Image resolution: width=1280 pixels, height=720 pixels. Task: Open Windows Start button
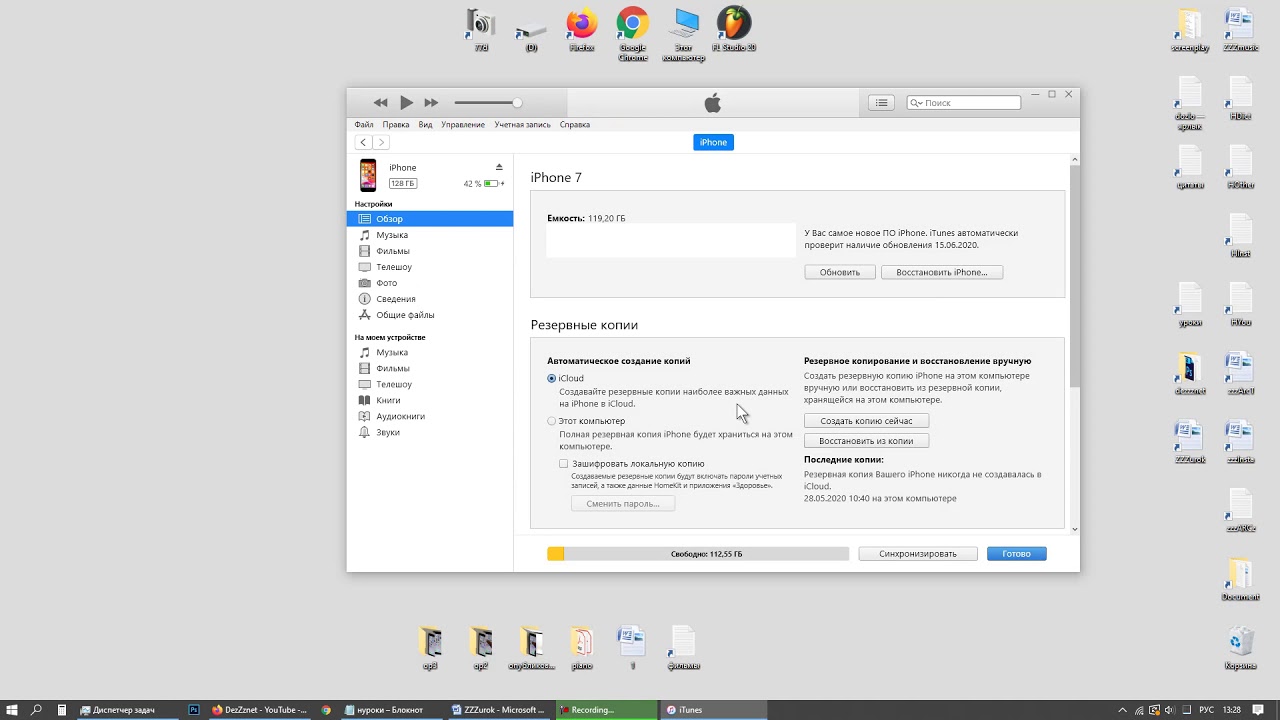12,710
